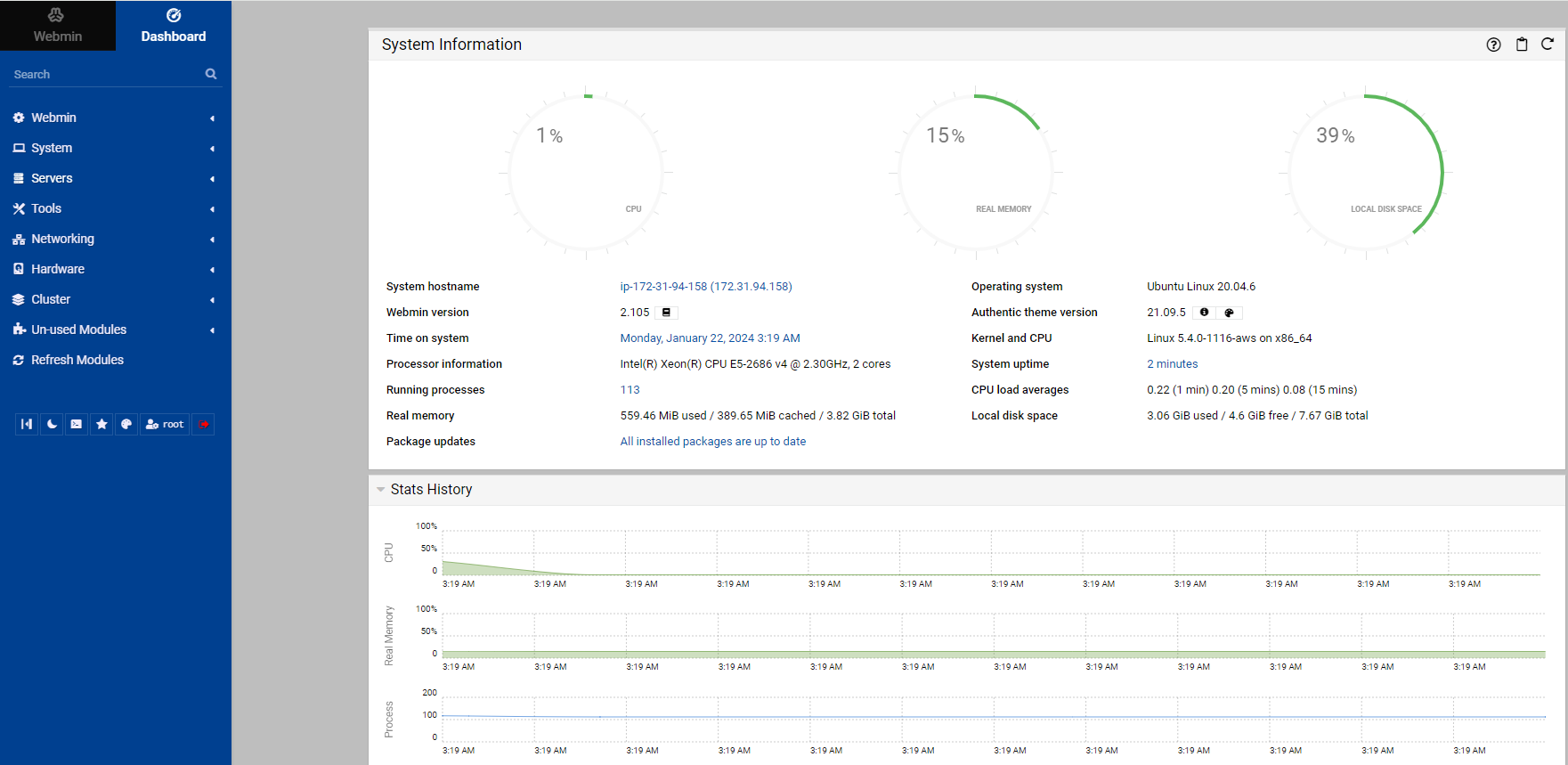The image size is (1568, 765).
Task: Click the red logout icon
Action: coord(203,424)
